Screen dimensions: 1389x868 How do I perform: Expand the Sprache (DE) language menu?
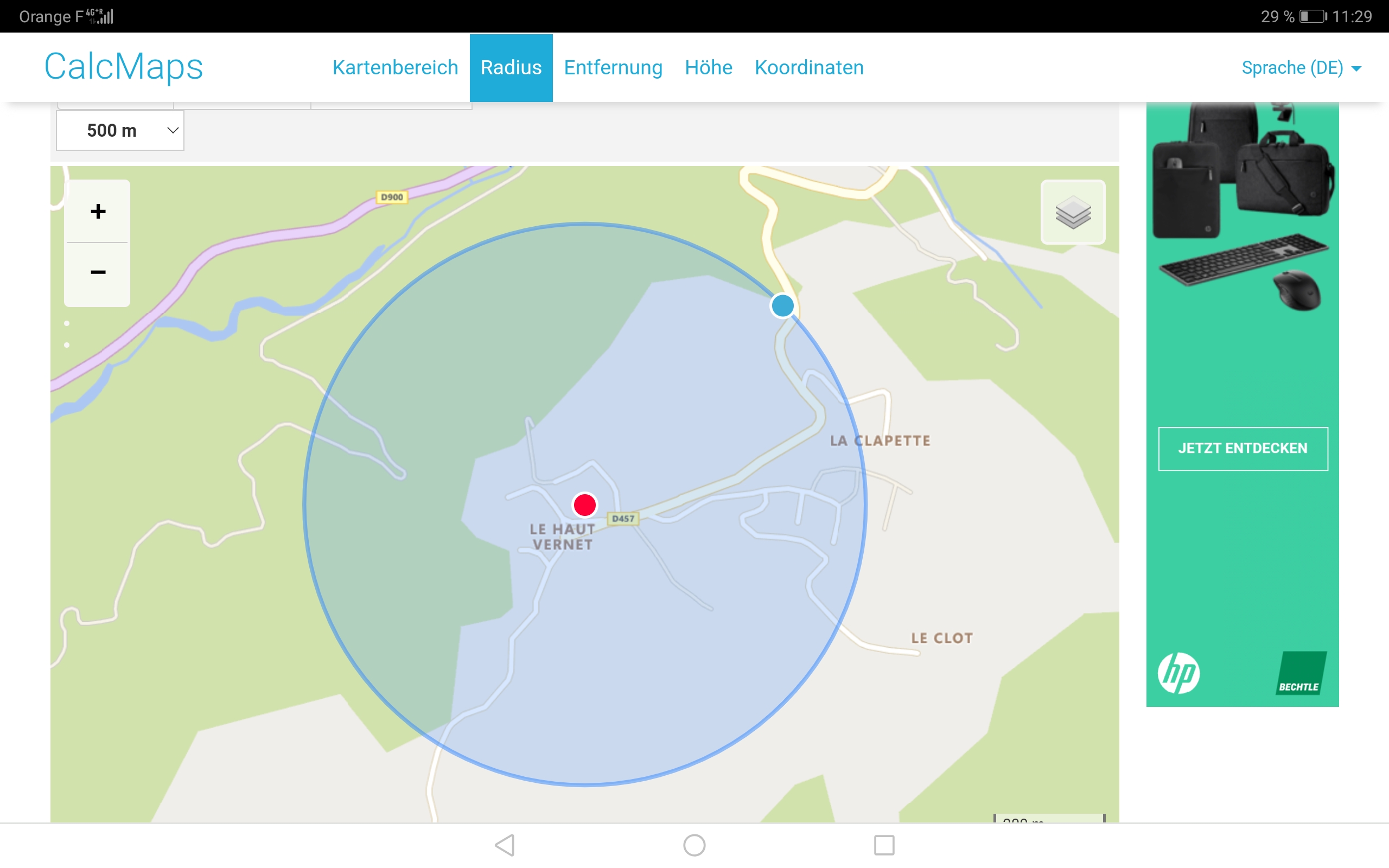(x=1301, y=68)
